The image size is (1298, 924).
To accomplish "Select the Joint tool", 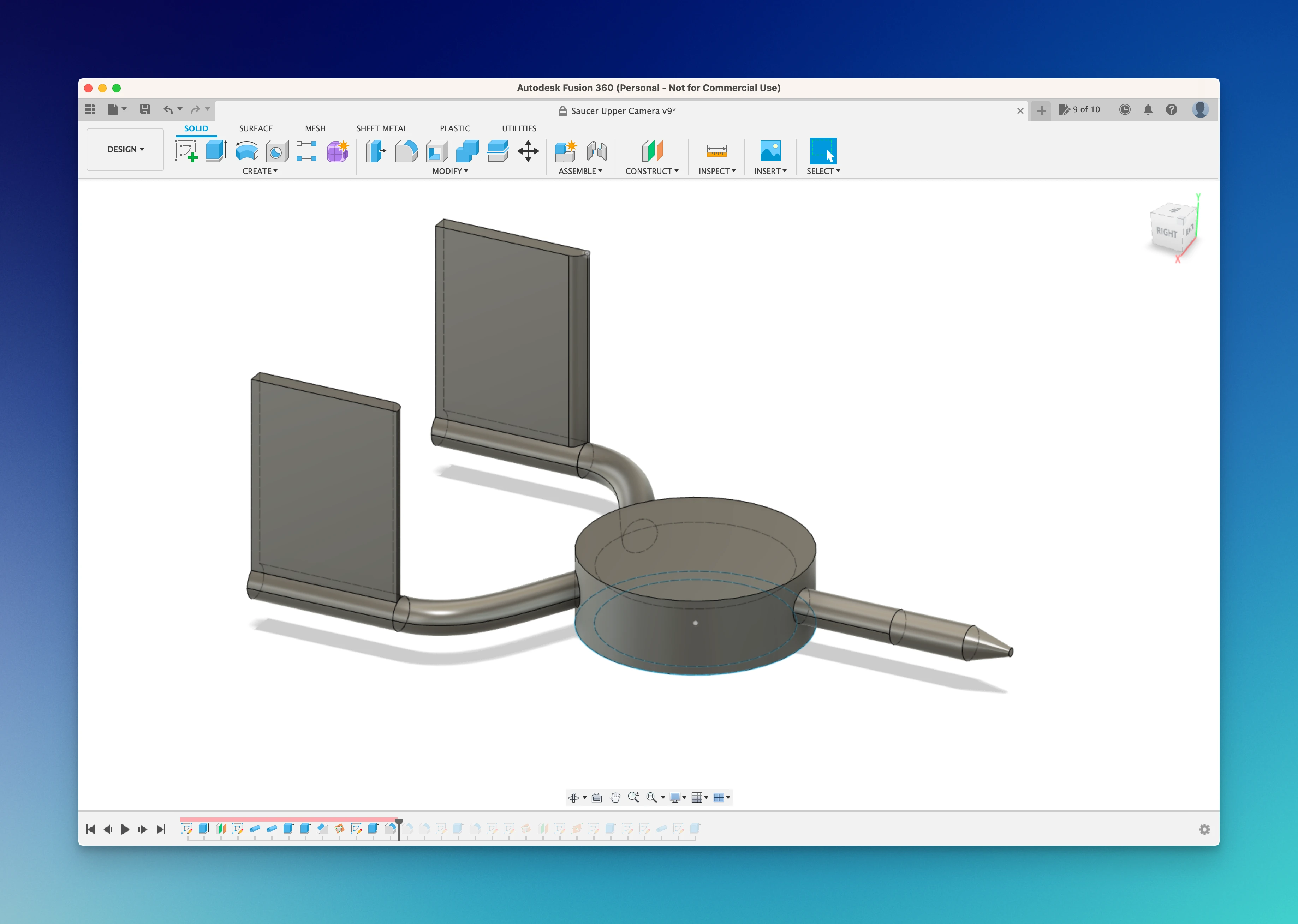I will pyautogui.click(x=596, y=151).
